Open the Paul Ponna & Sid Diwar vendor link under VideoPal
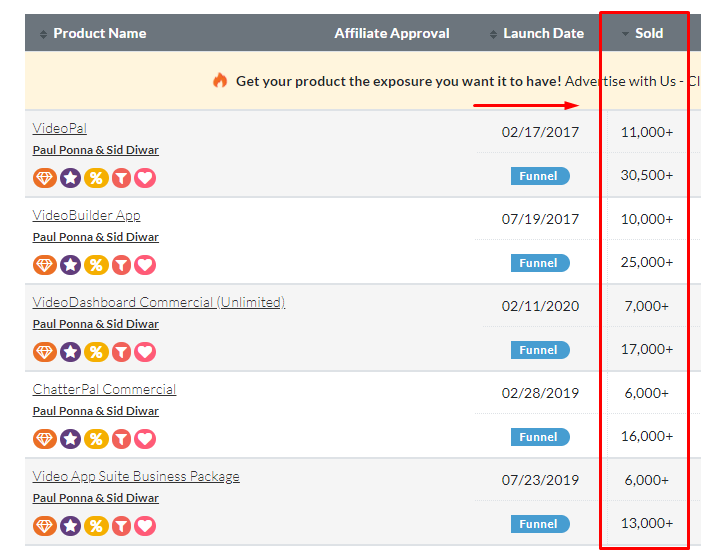The height and width of the screenshot is (558, 701). point(96,150)
